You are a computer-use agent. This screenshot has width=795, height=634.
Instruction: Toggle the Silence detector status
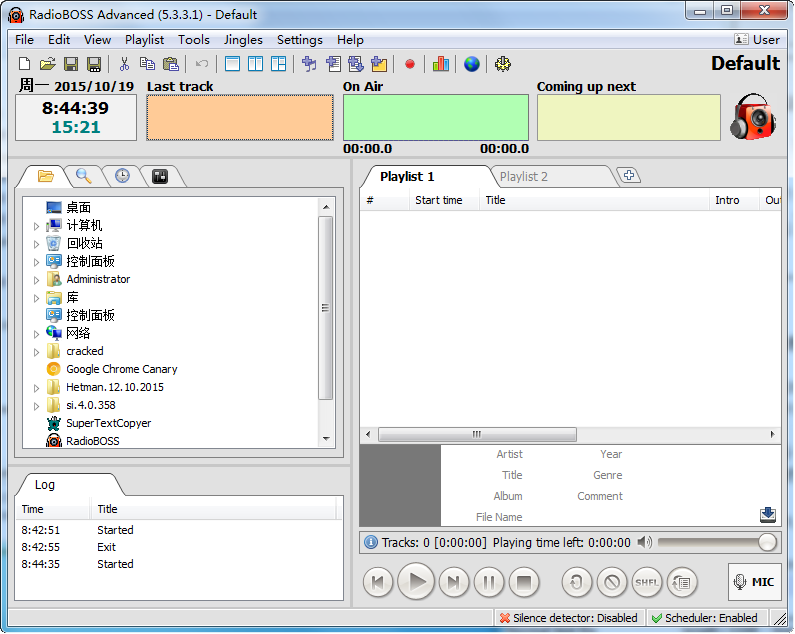coord(569,618)
